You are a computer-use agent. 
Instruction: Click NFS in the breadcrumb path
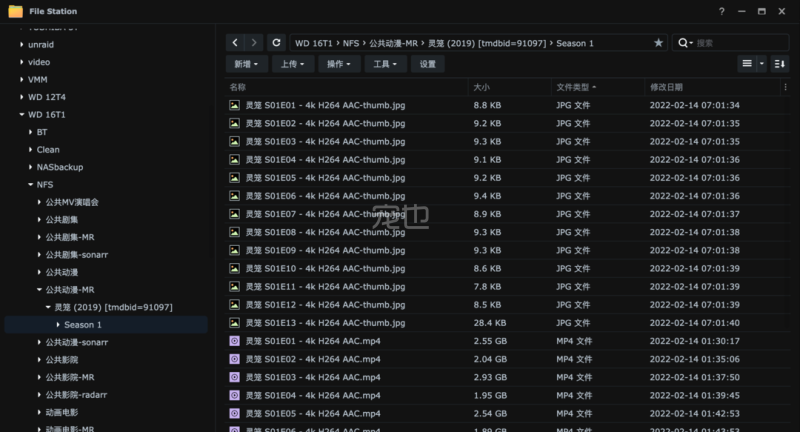click(351, 43)
